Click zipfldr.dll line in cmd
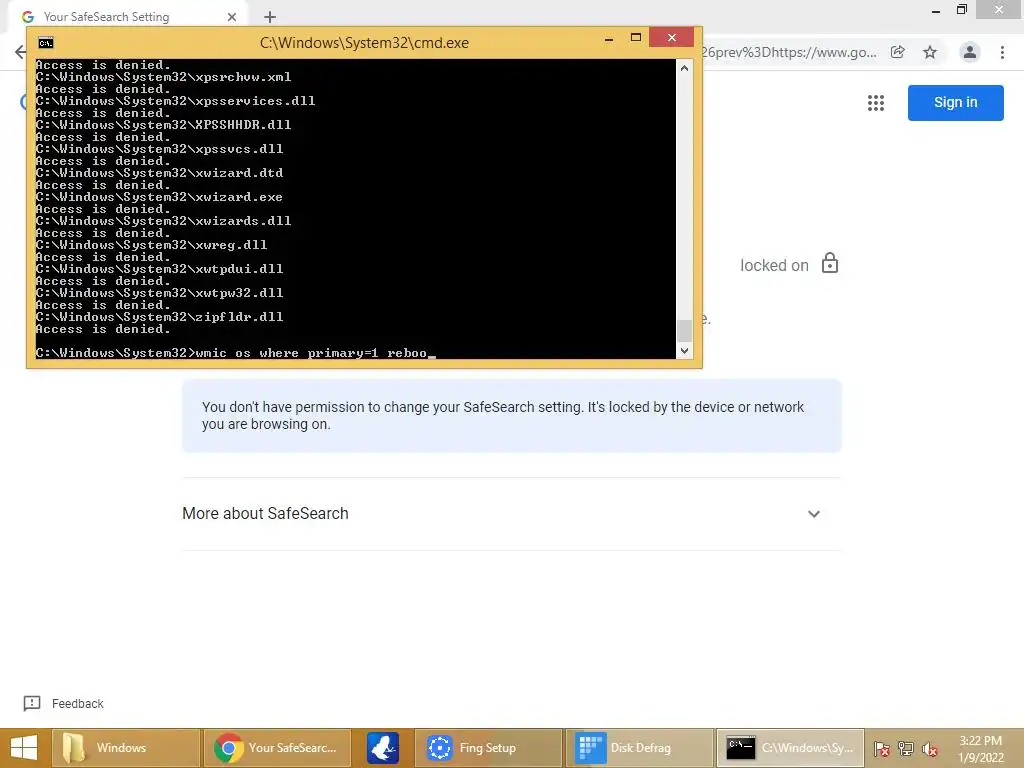Viewport: 1024px width, 768px height. [159, 317]
